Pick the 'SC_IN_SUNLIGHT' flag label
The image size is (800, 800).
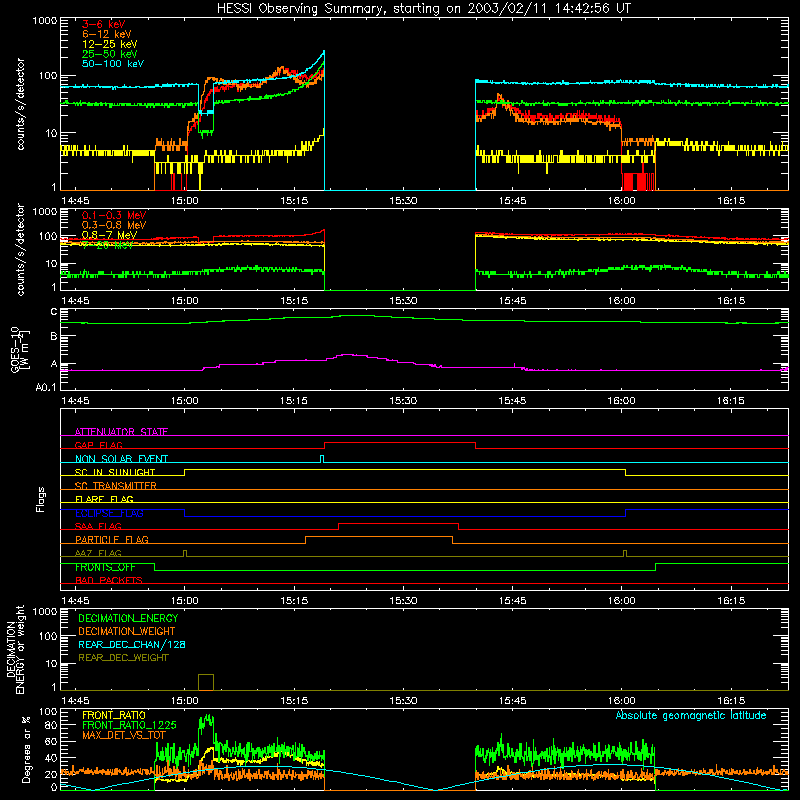coord(115,472)
